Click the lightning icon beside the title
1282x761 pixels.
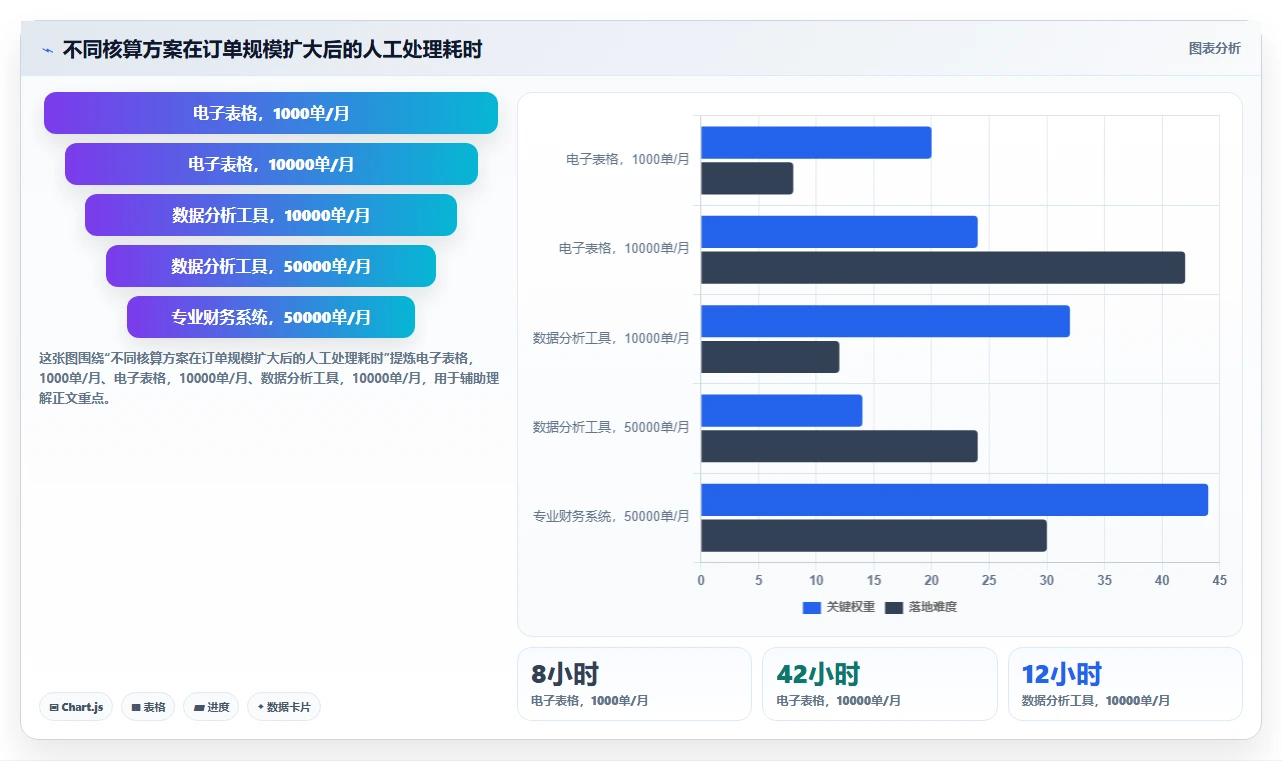click(x=47, y=50)
